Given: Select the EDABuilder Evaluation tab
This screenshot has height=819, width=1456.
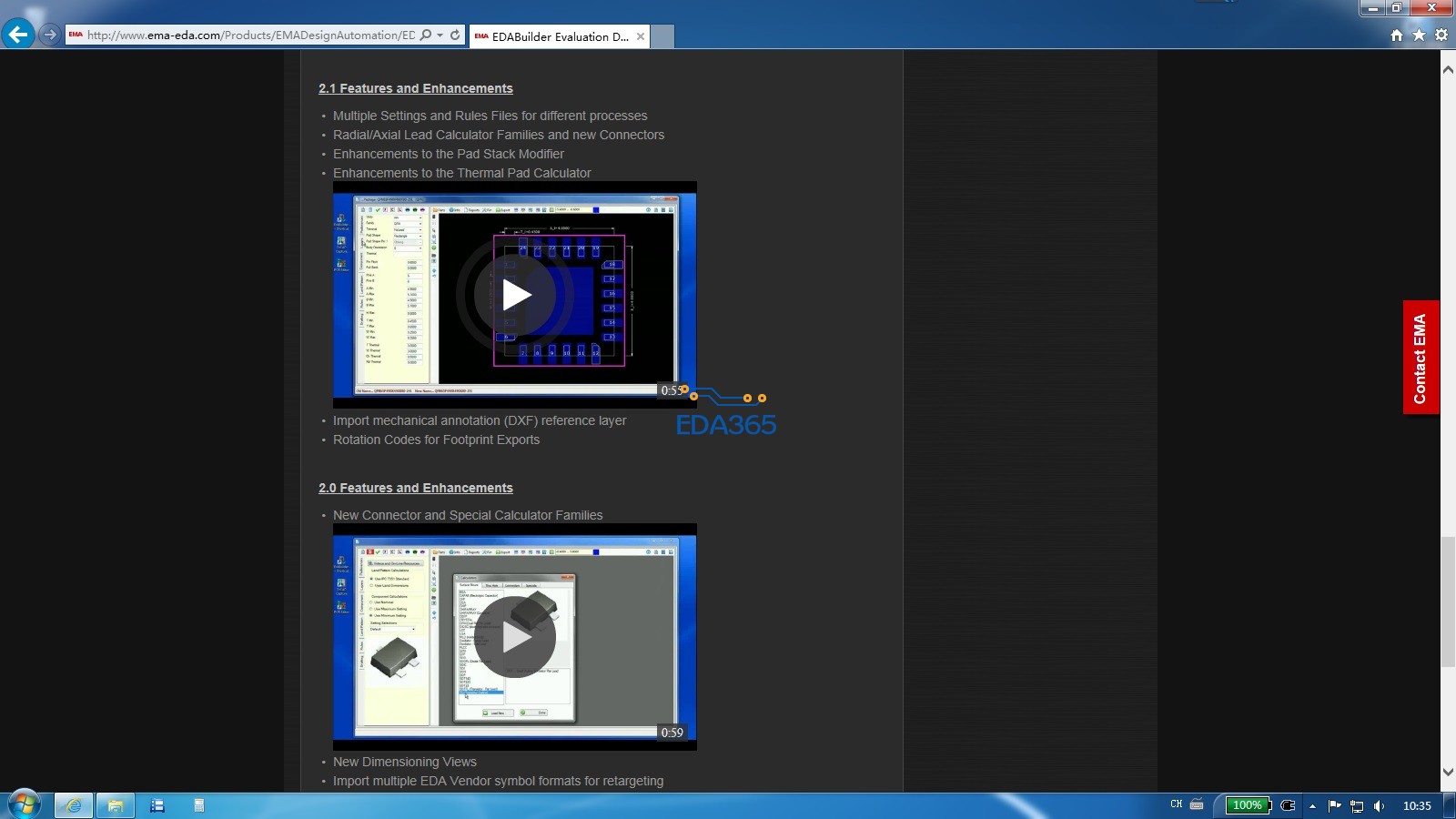Looking at the screenshot, I should click(x=559, y=36).
